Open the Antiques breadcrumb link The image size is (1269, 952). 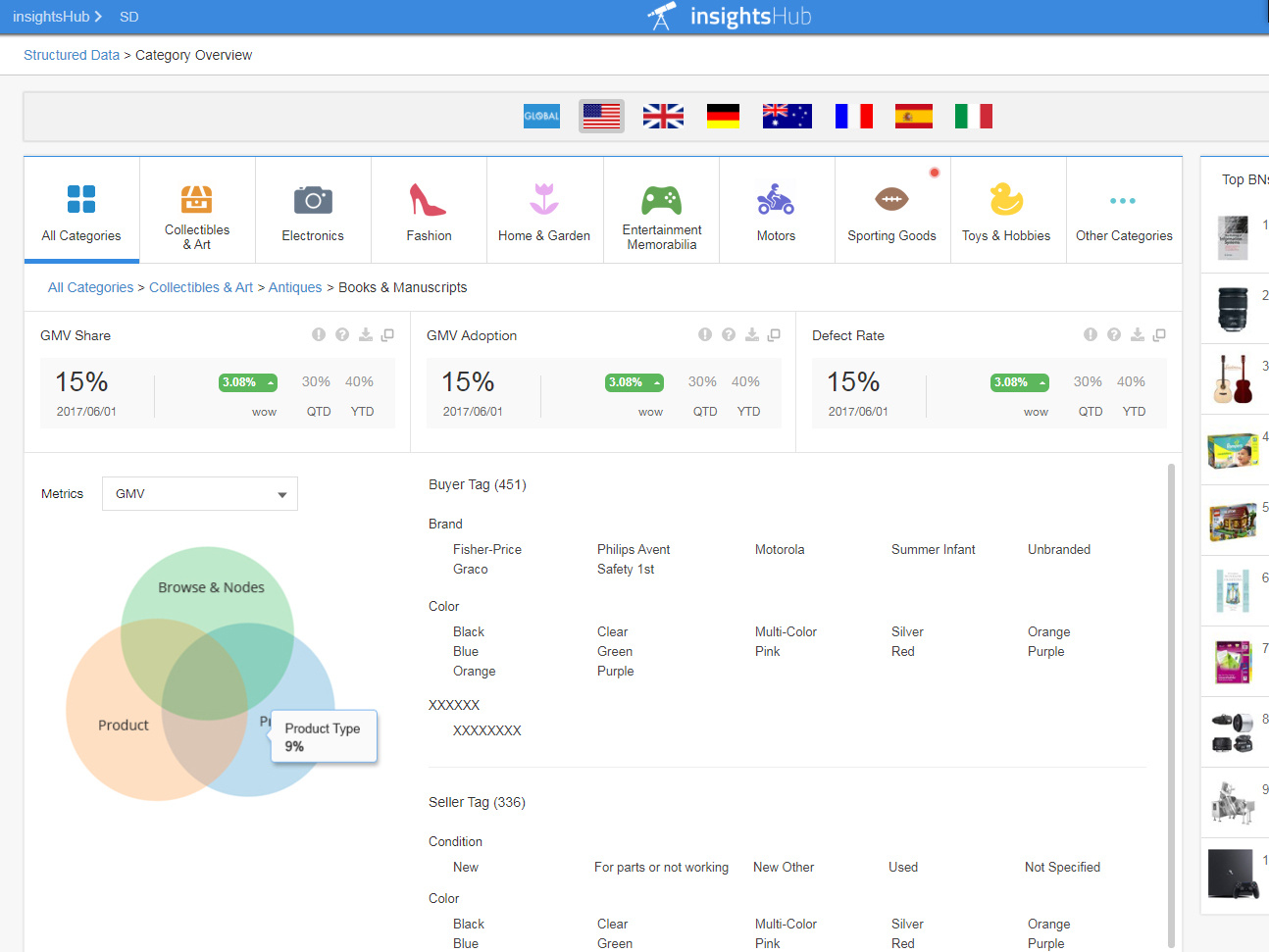(295, 287)
